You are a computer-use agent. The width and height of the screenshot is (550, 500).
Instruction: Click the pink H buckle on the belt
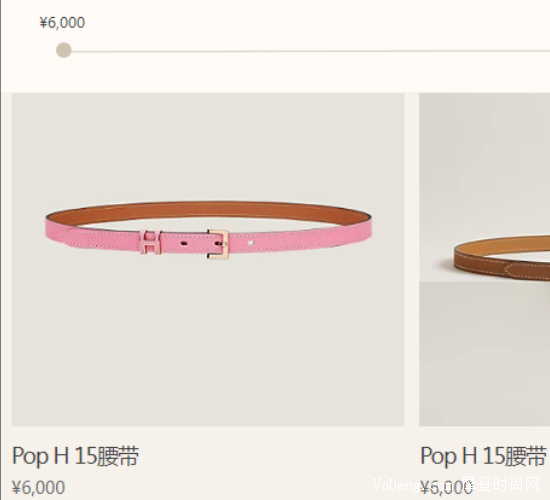coord(150,241)
